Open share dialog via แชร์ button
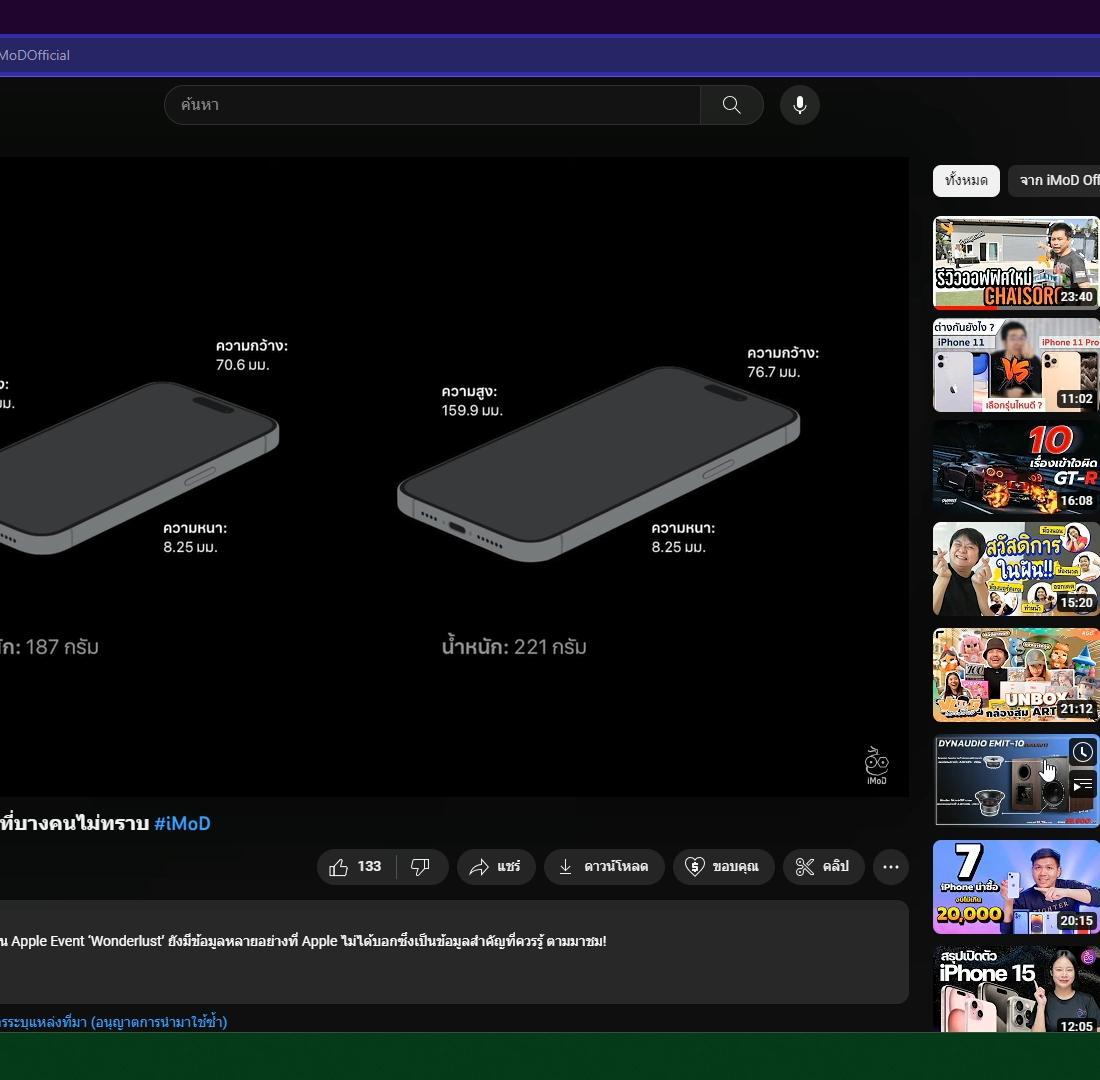The height and width of the screenshot is (1080, 1100). [496, 867]
